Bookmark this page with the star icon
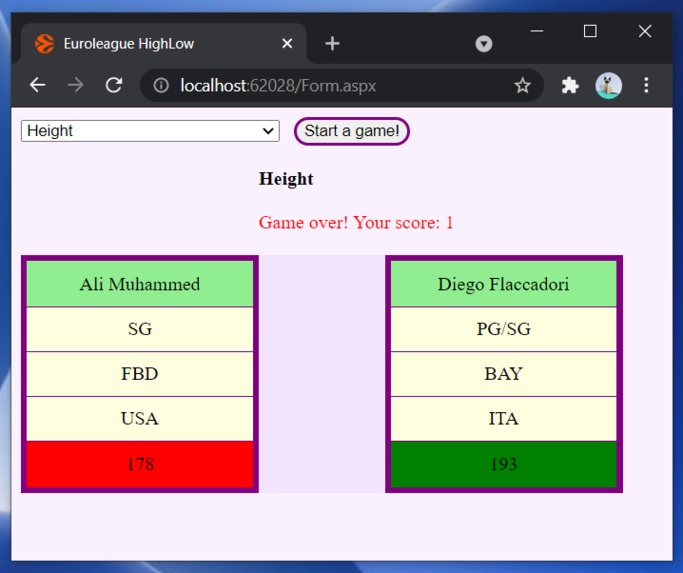 (522, 85)
